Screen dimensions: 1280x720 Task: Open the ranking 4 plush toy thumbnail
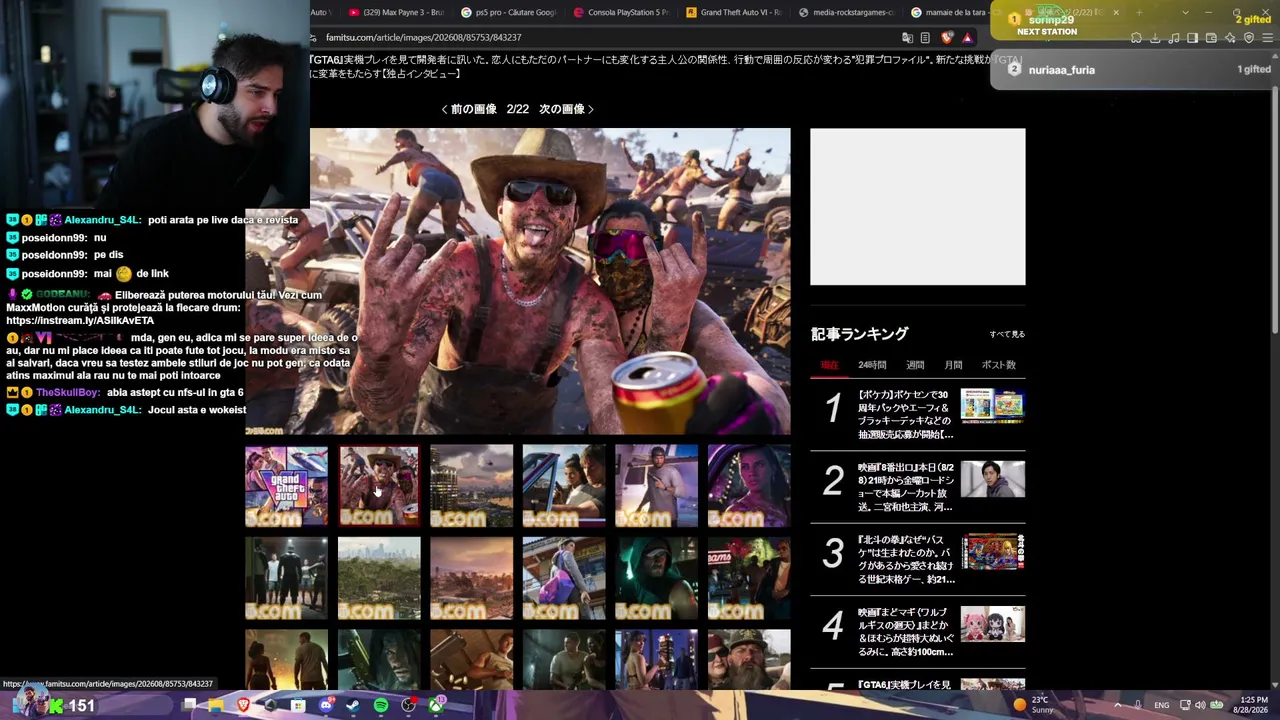click(992, 624)
